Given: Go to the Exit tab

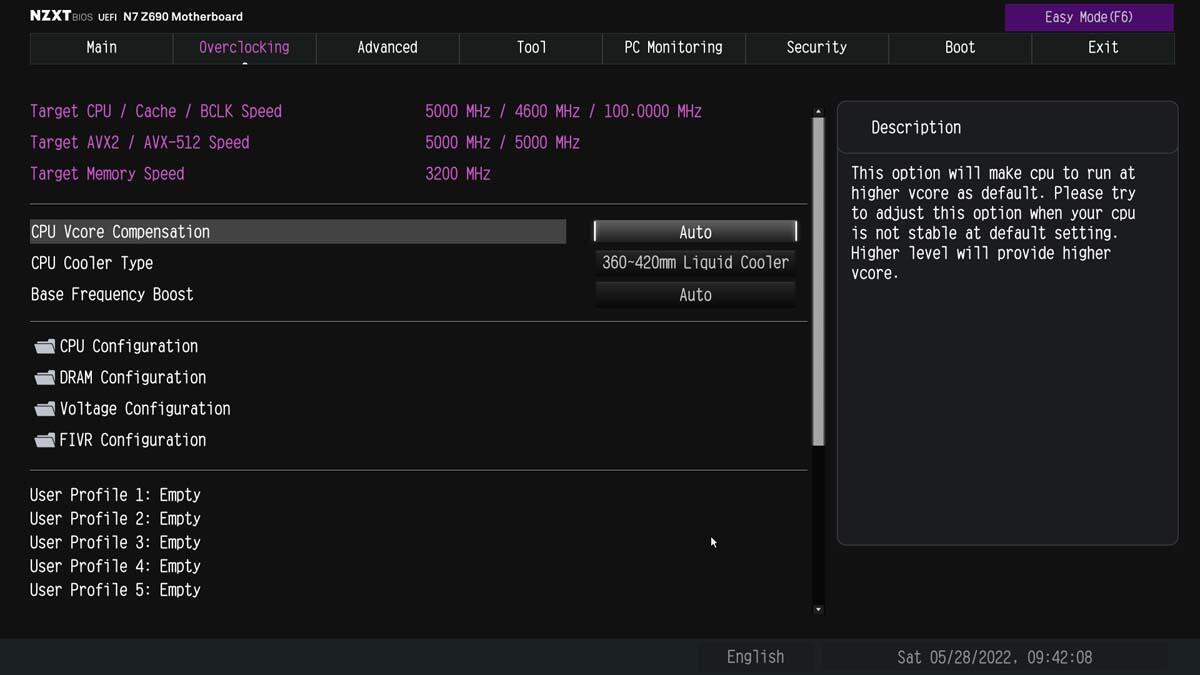Looking at the screenshot, I should coord(1103,47).
